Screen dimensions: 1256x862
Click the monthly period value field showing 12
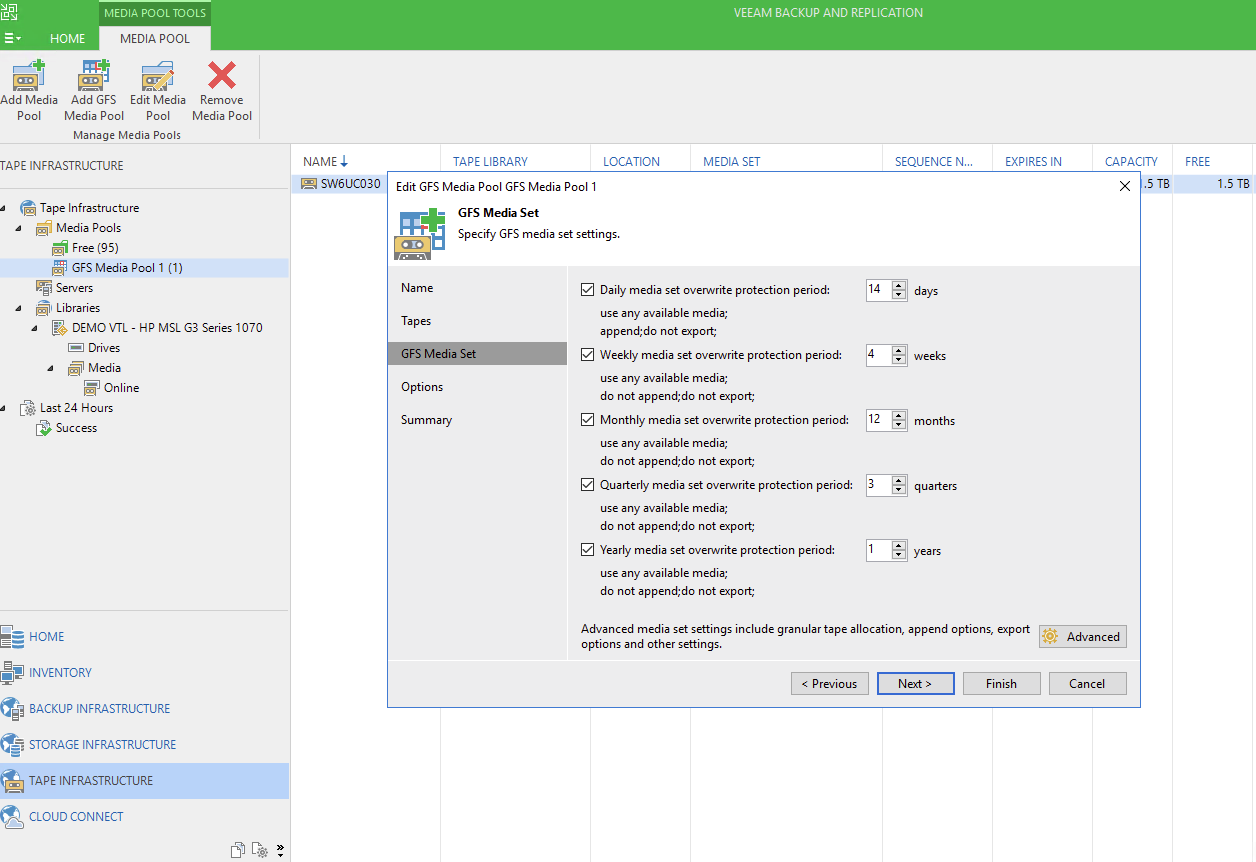[x=879, y=420]
